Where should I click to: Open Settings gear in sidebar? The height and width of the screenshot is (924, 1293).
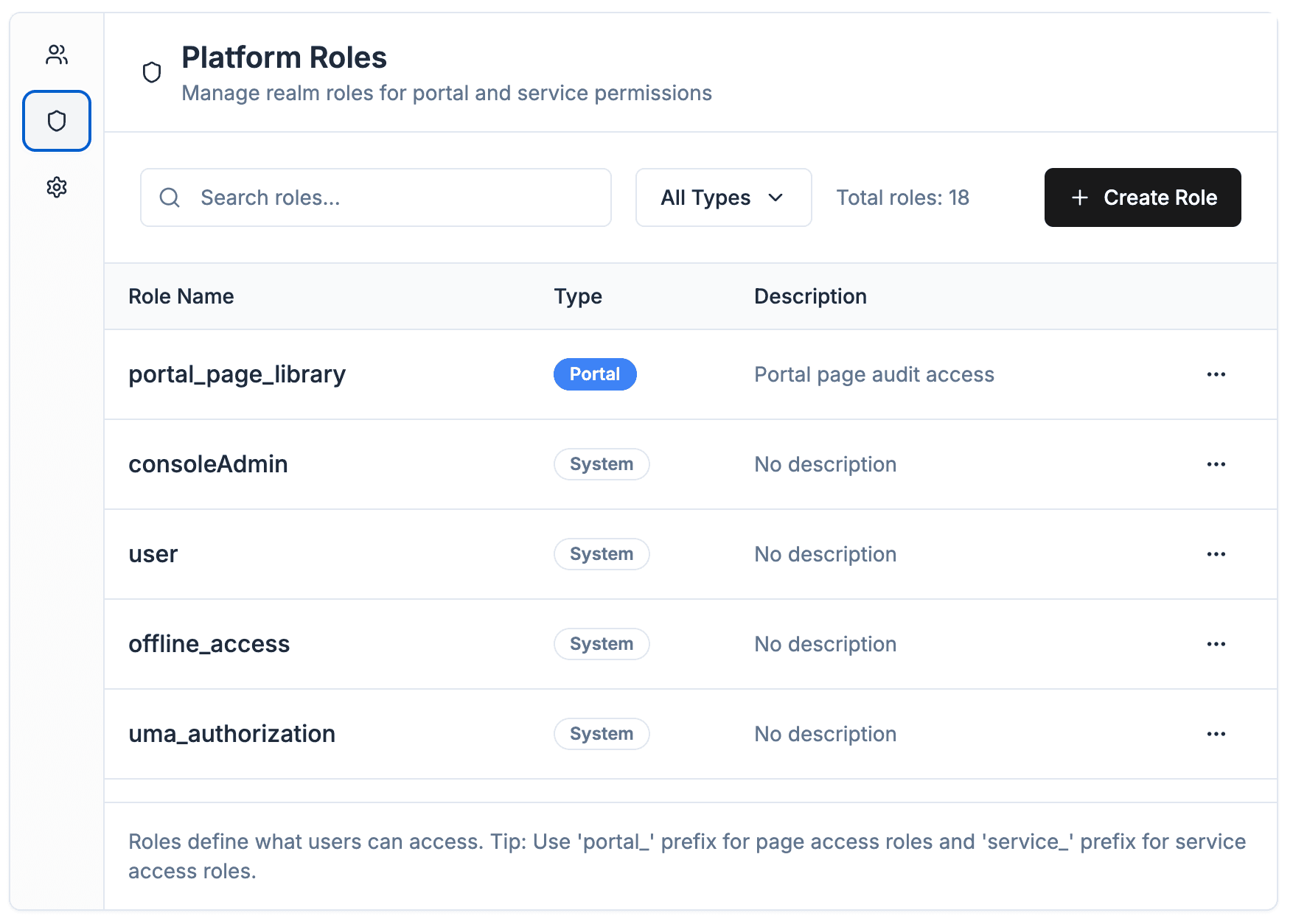57,187
